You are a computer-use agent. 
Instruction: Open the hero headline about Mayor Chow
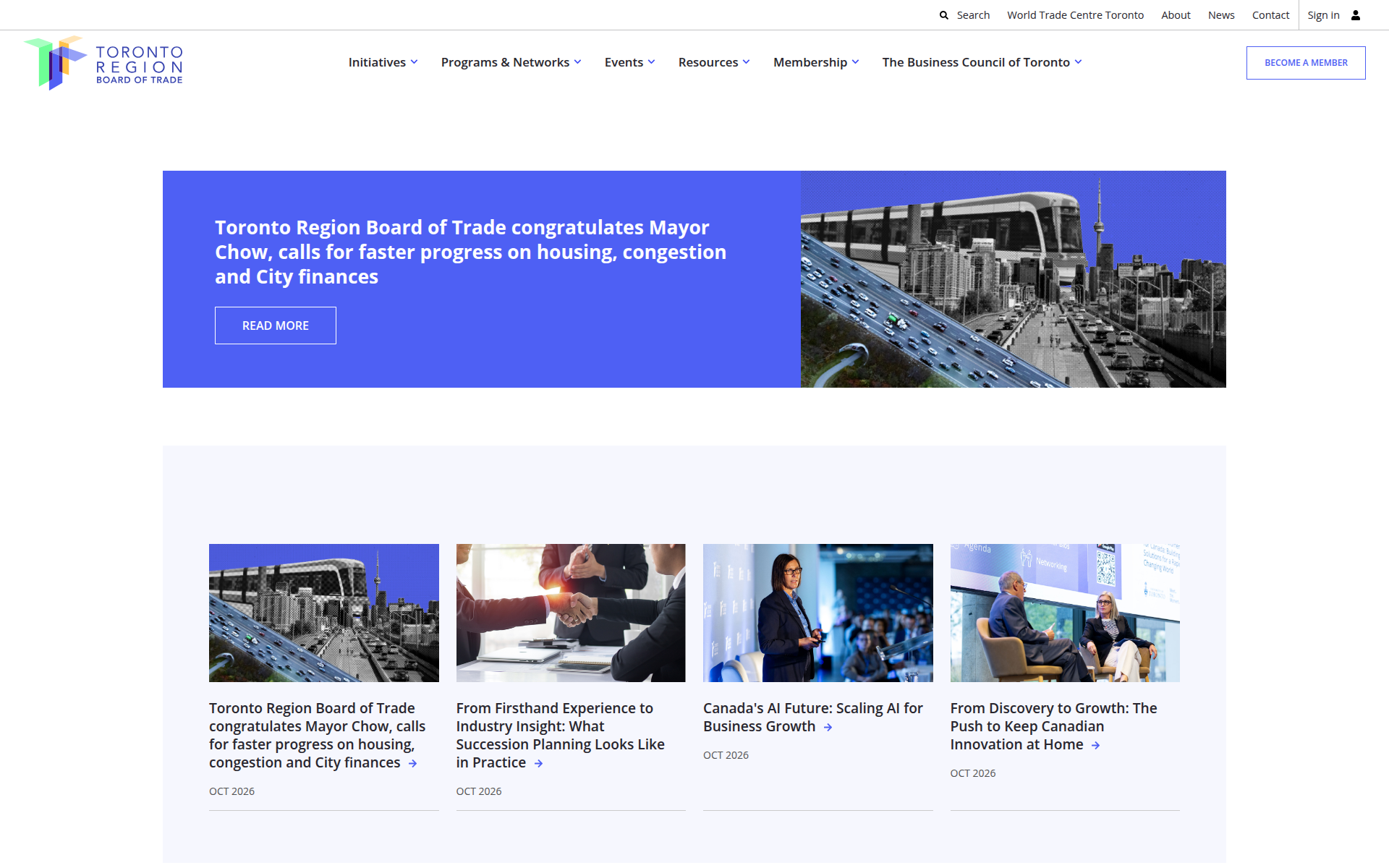pyautogui.click(x=470, y=252)
